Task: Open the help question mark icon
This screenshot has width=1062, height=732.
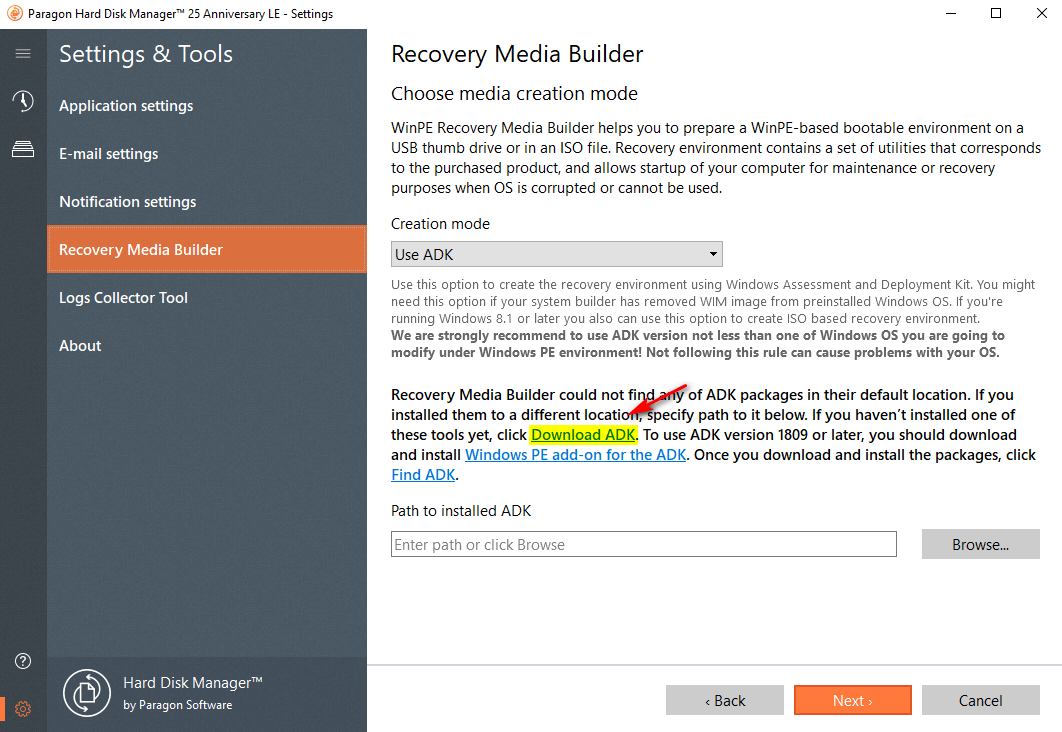Action: [23, 661]
